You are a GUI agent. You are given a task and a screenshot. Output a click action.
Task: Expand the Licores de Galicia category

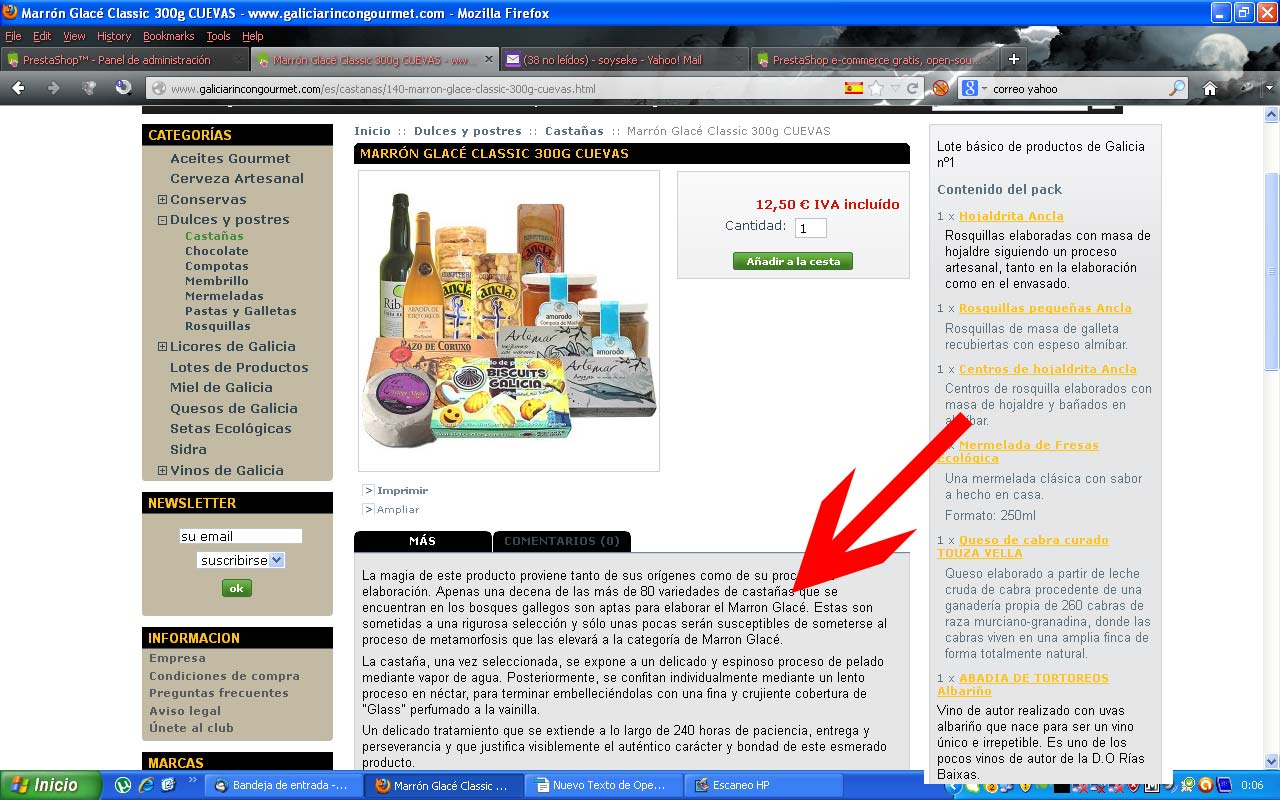click(162, 347)
